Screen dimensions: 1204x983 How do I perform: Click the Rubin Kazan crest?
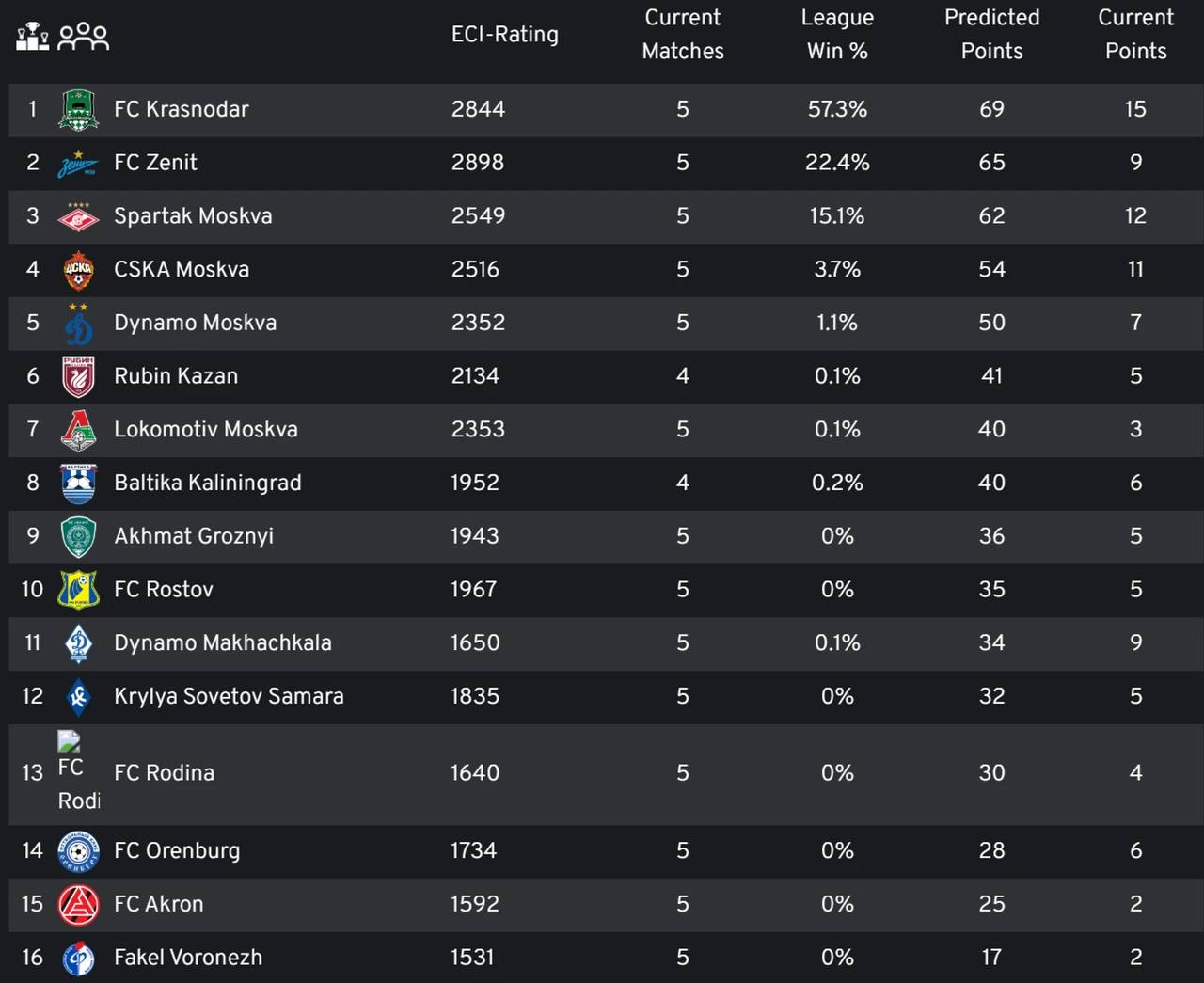[x=79, y=377]
